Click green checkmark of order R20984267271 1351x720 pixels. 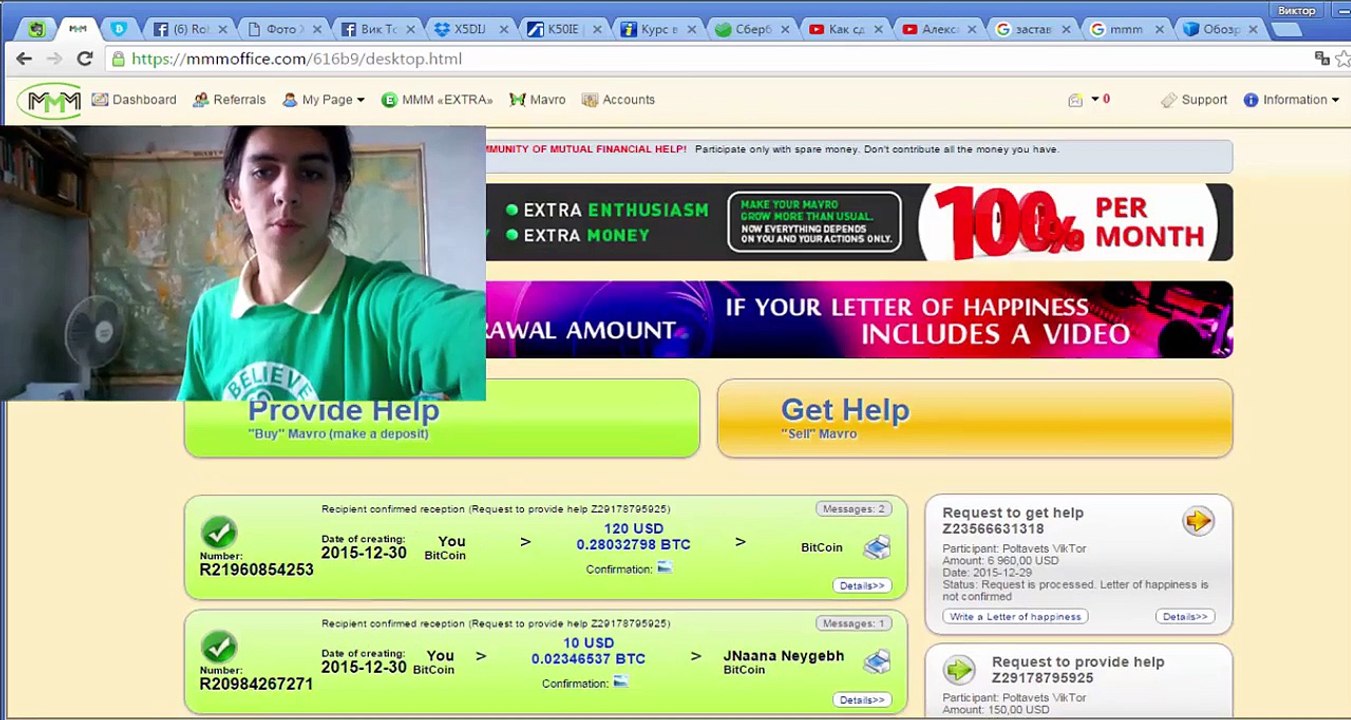219,647
